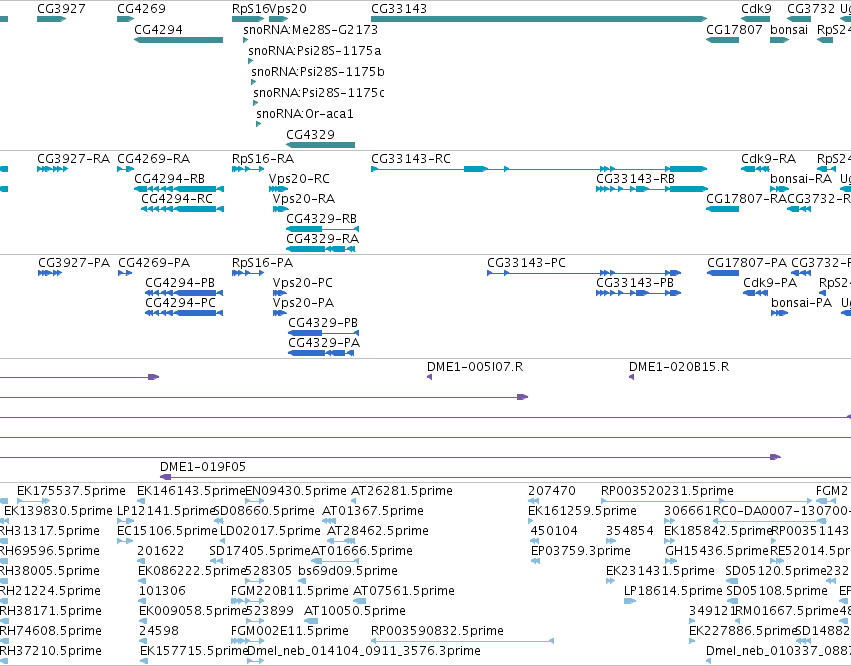Click the EK146143.5prime EST label
The width and height of the screenshot is (851, 666).
click(x=191, y=491)
